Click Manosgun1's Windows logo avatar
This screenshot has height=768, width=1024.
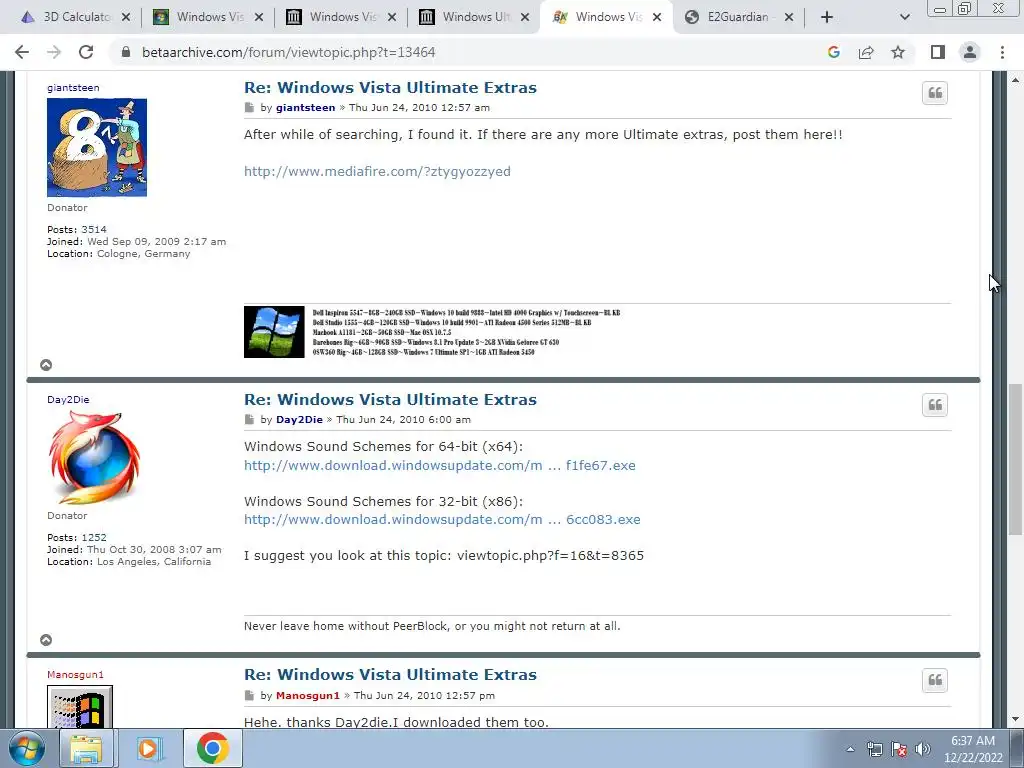coord(80,707)
